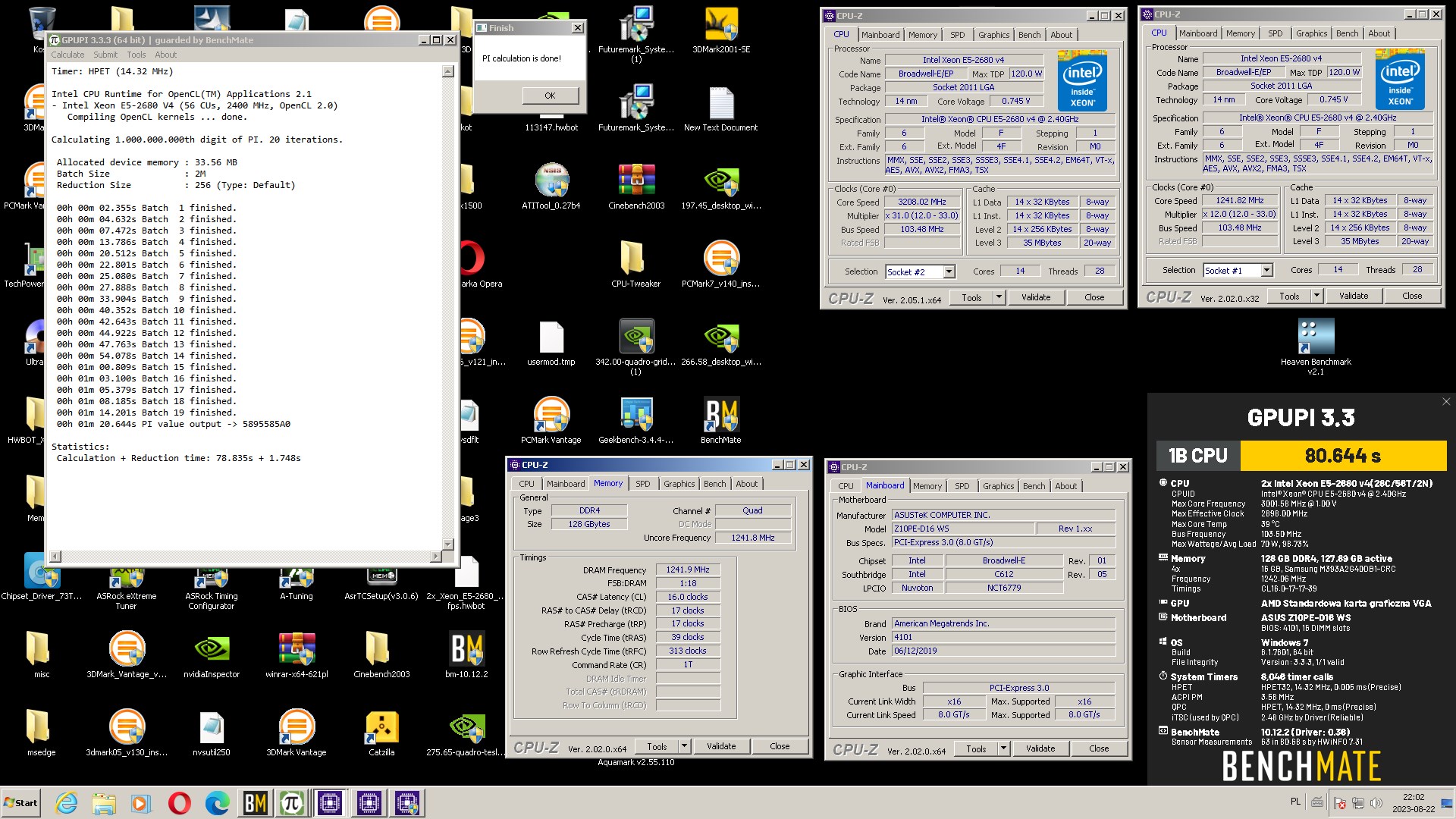Select Mainboard tab in CPU-Z x32 window
This screenshot has width=1456, height=819.
[x=1198, y=33]
